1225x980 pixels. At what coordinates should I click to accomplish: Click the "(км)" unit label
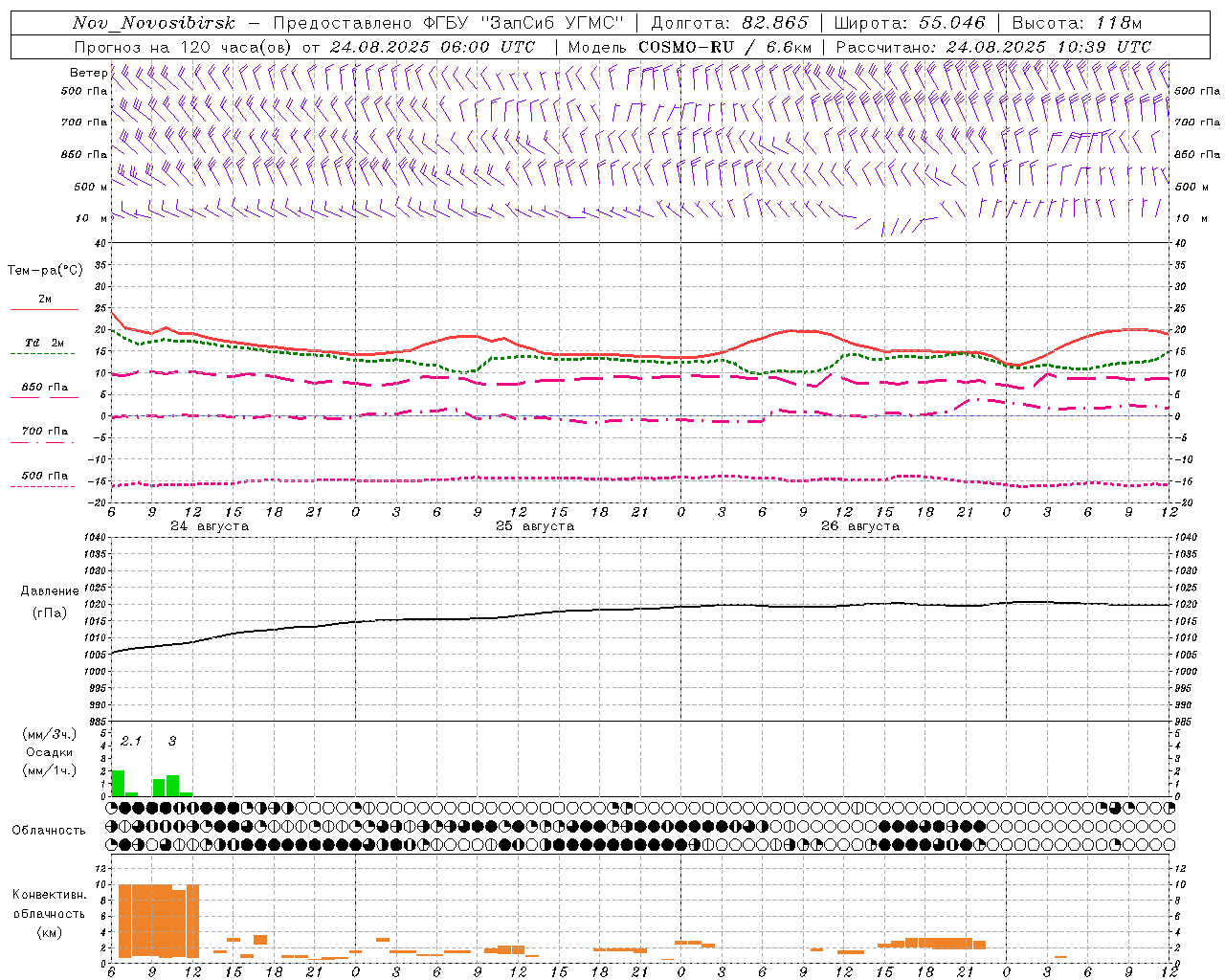coord(49,931)
